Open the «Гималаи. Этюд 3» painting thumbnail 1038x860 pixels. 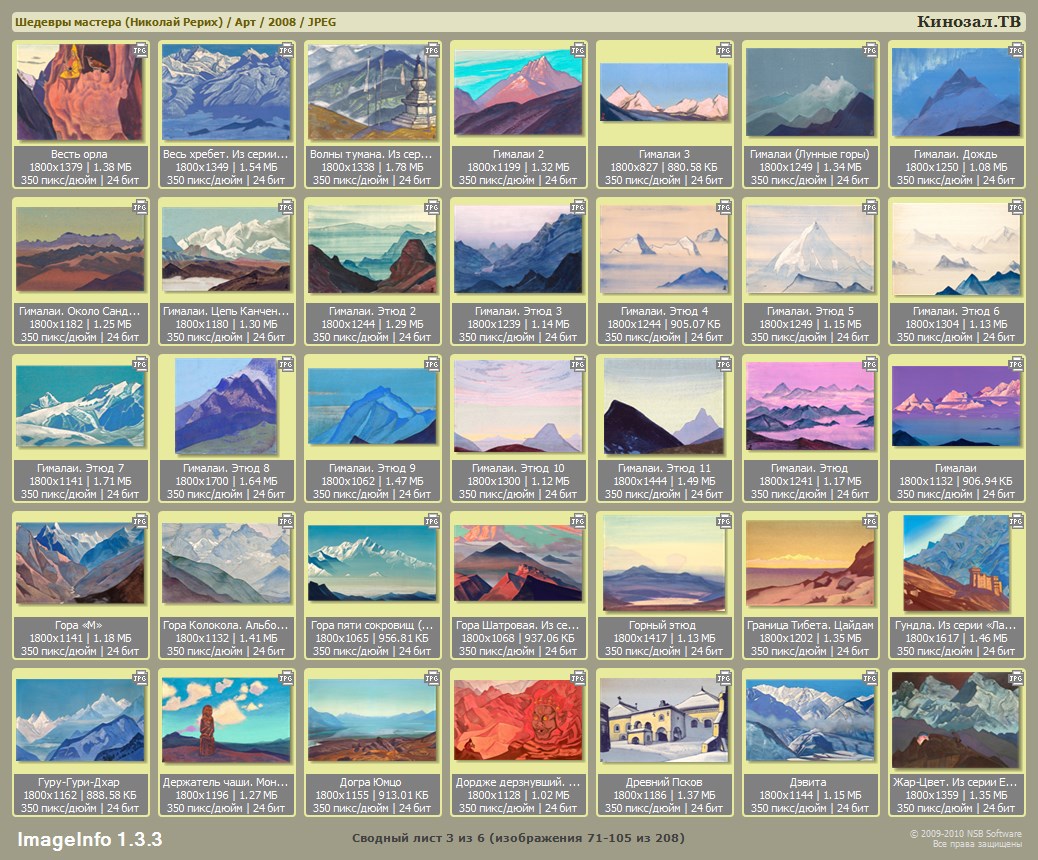point(518,249)
